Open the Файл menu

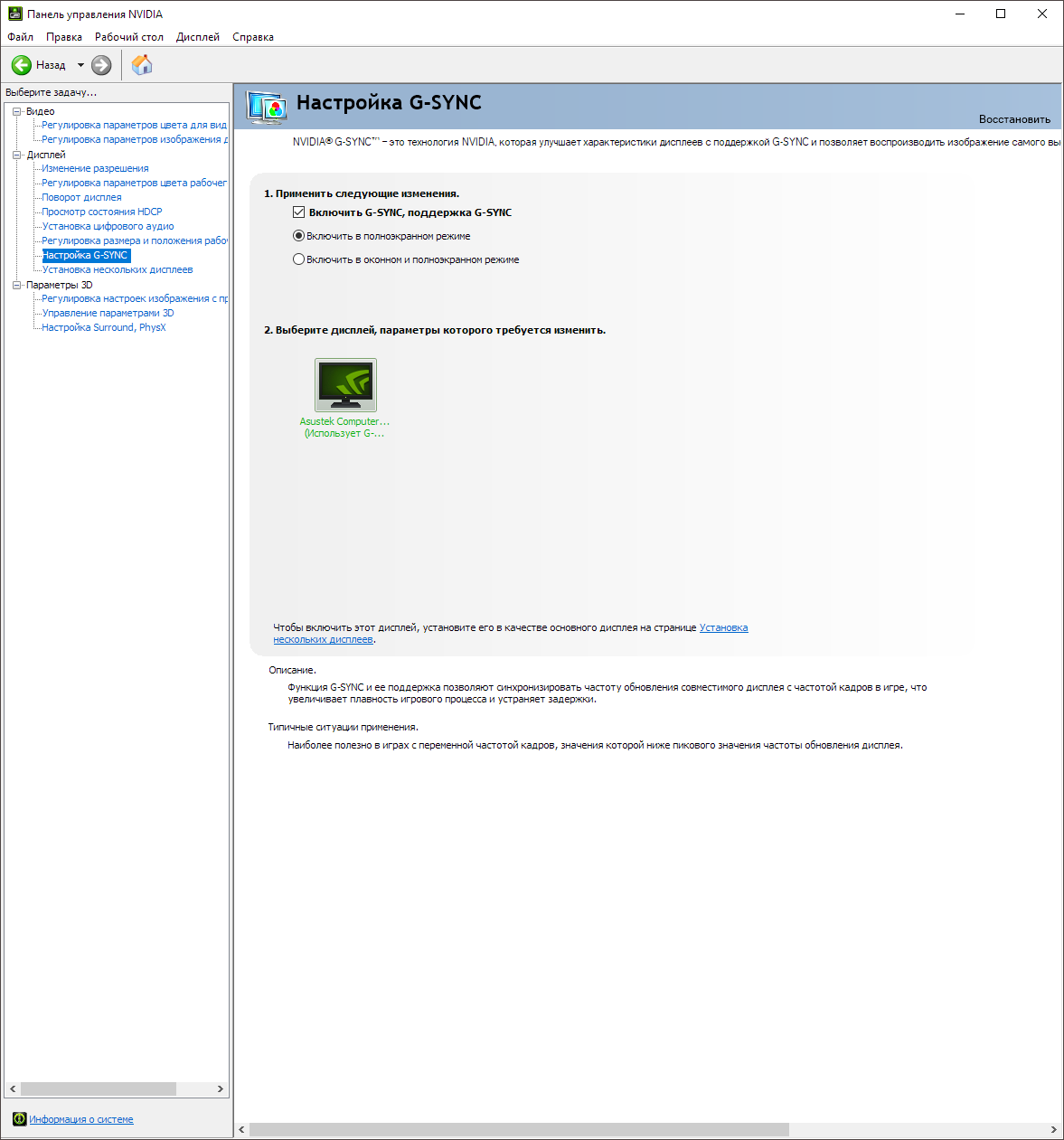coord(20,37)
